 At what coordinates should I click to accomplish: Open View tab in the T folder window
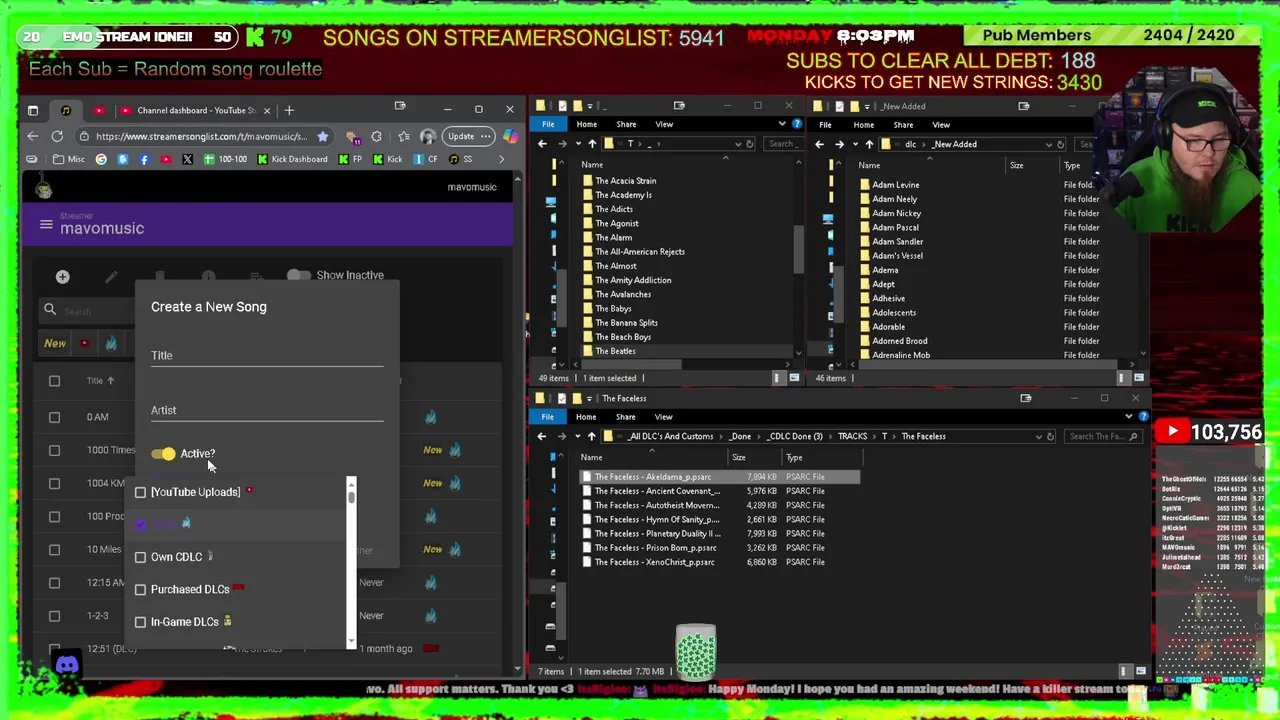click(x=664, y=124)
